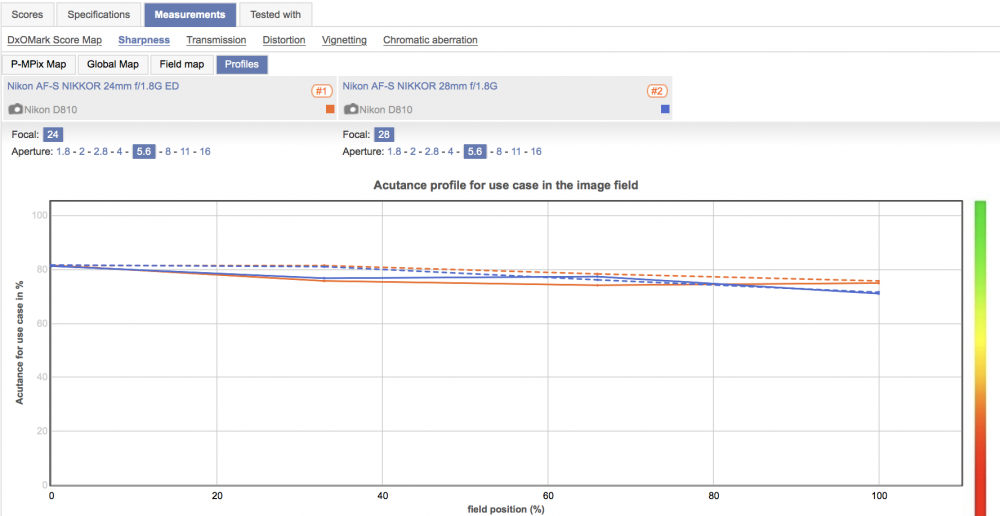This screenshot has height=516, width=1000.
Task: Set first lens aperture to 2.8
Action: [x=101, y=152]
